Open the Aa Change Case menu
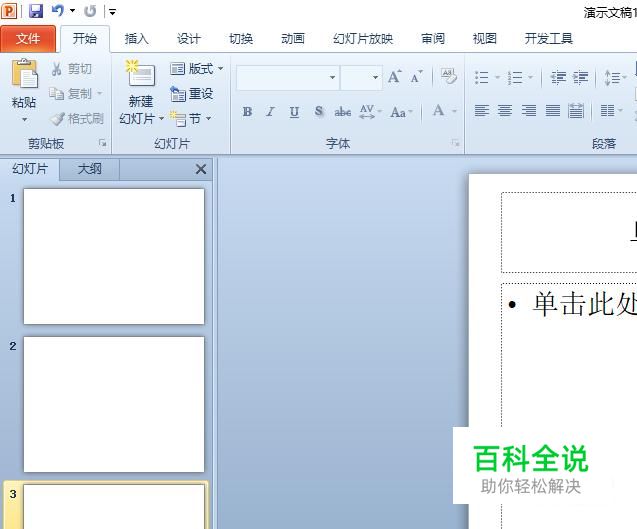 pyautogui.click(x=401, y=112)
